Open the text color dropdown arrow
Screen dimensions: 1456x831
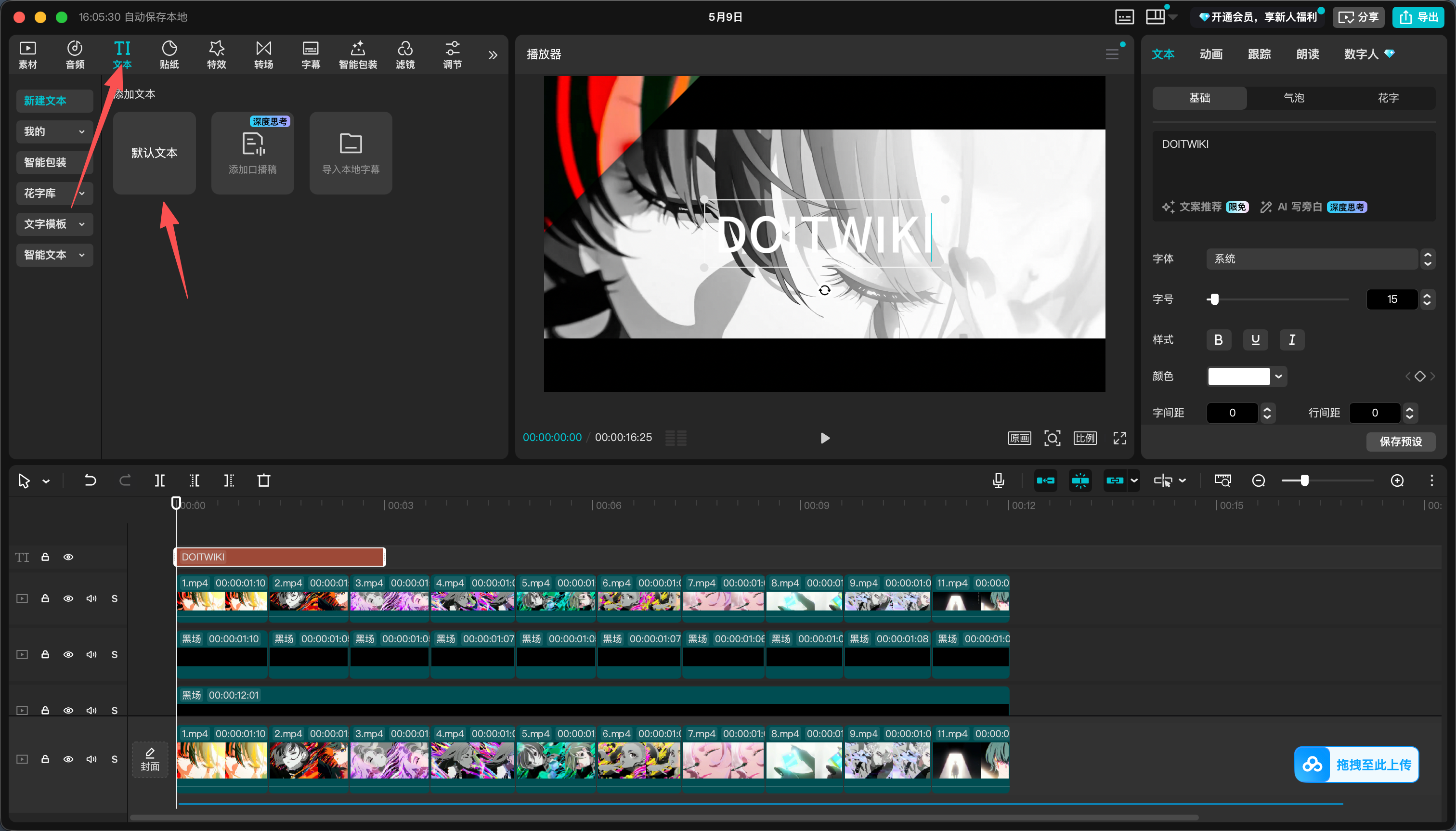point(1278,376)
